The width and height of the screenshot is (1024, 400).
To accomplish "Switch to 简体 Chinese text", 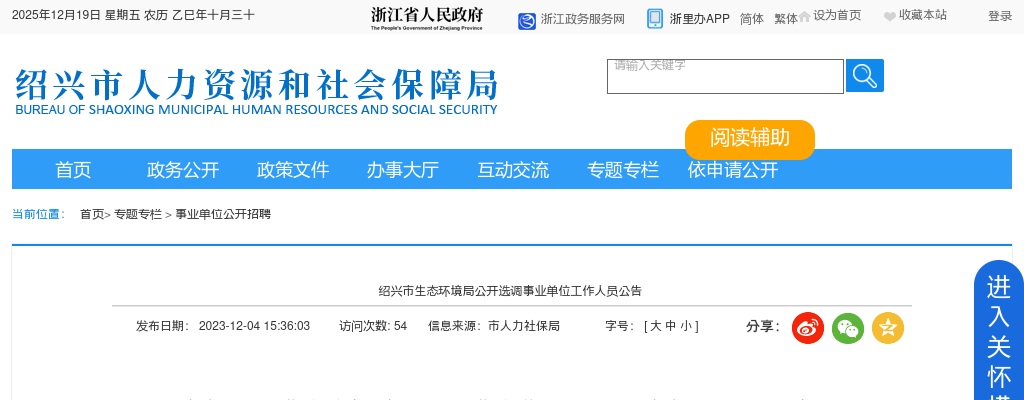I will (752, 19).
